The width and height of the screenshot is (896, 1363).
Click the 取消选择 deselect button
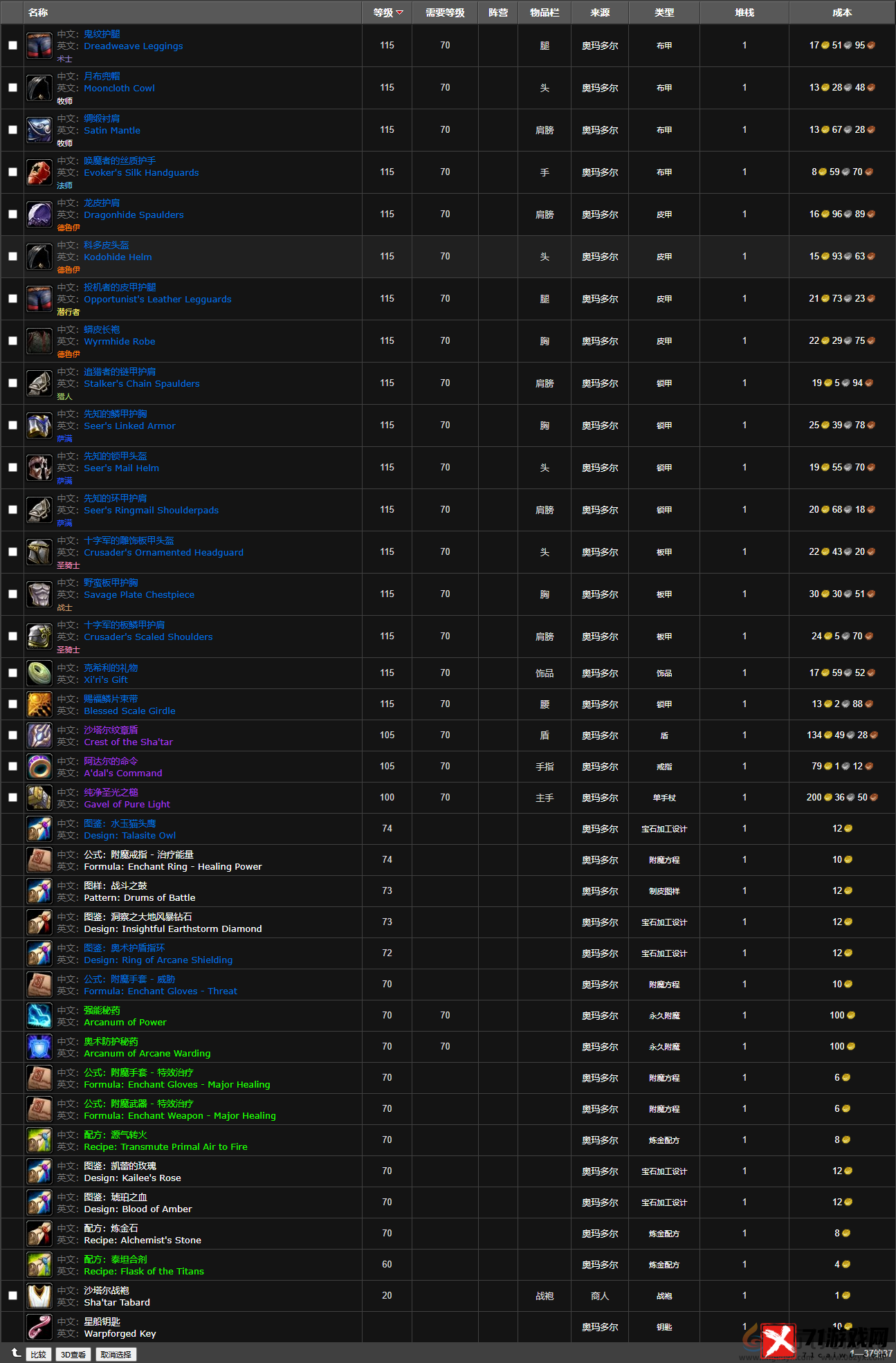(x=116, y=1355)
